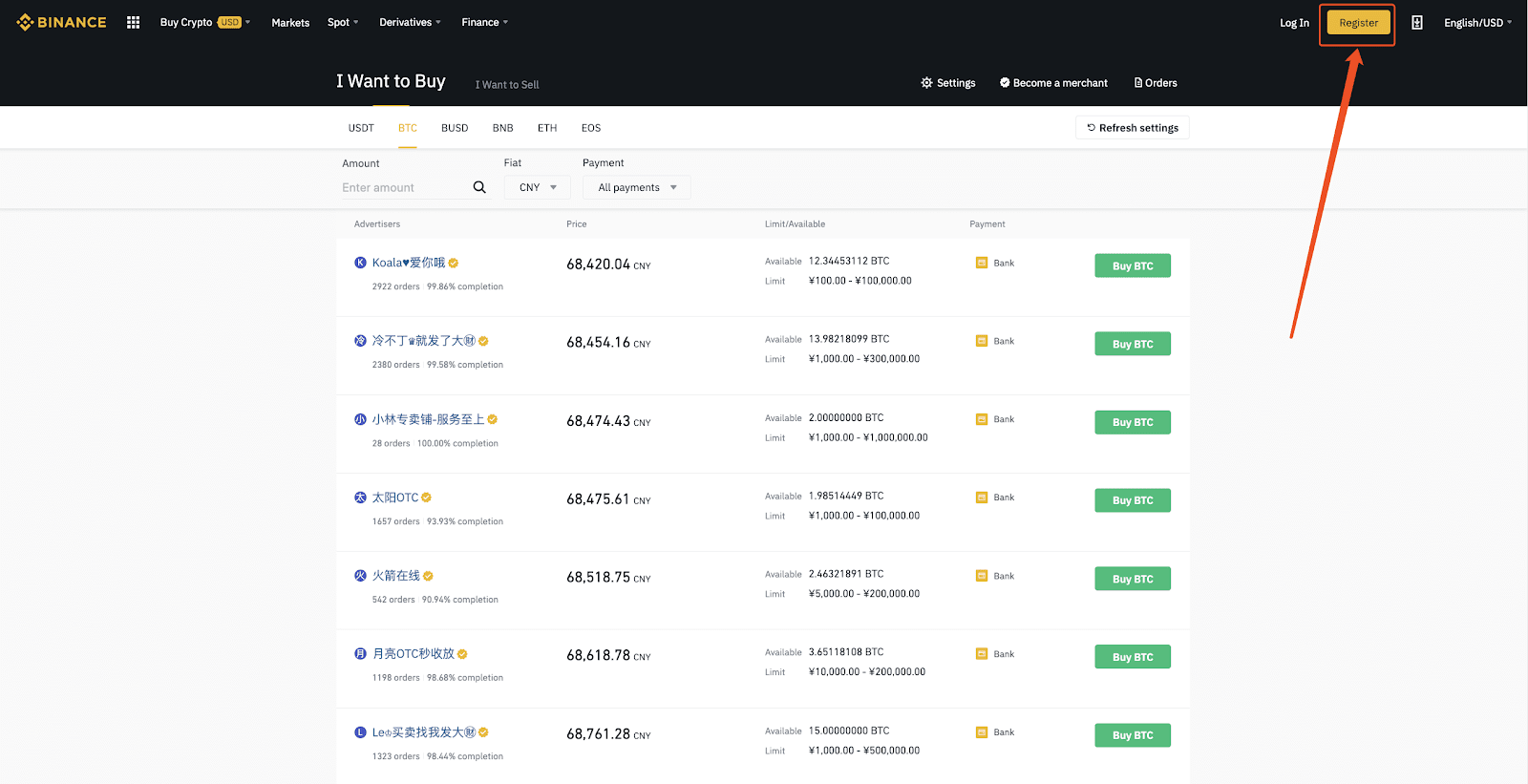
Task: Click Buy BTC for 太阳OTC offer
Action: tap(1133, 500)
